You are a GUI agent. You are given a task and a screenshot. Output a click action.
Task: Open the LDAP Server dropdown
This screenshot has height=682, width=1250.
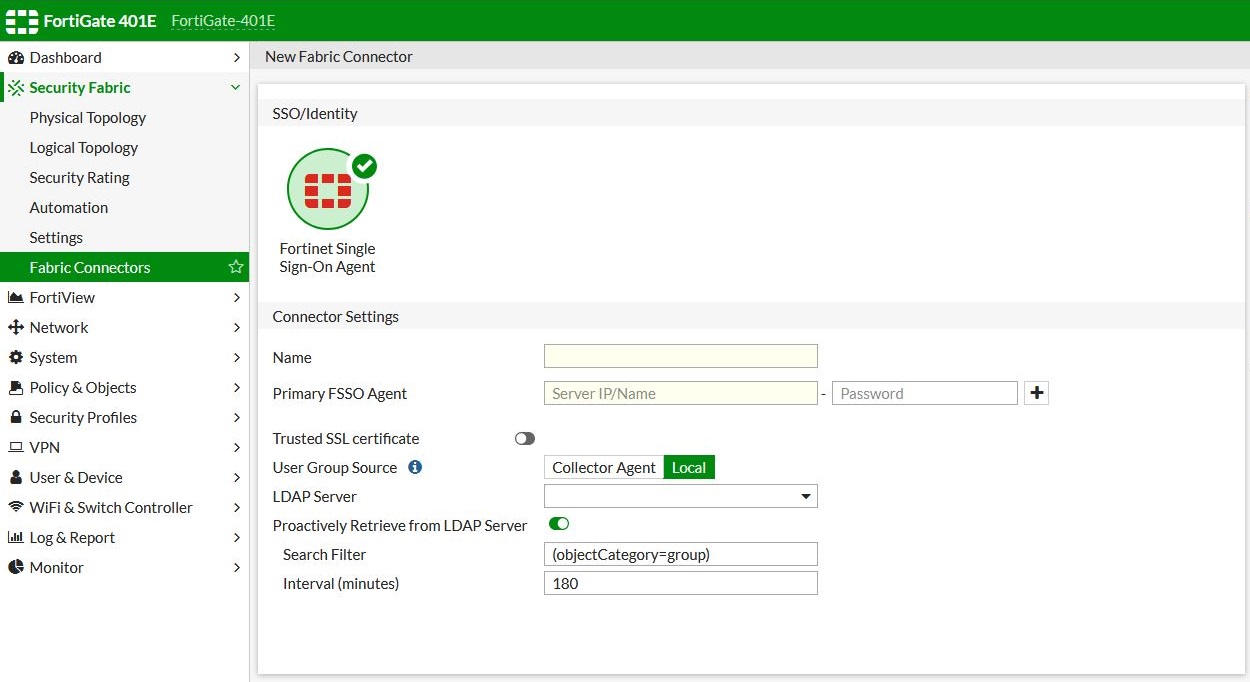point(805,496)
